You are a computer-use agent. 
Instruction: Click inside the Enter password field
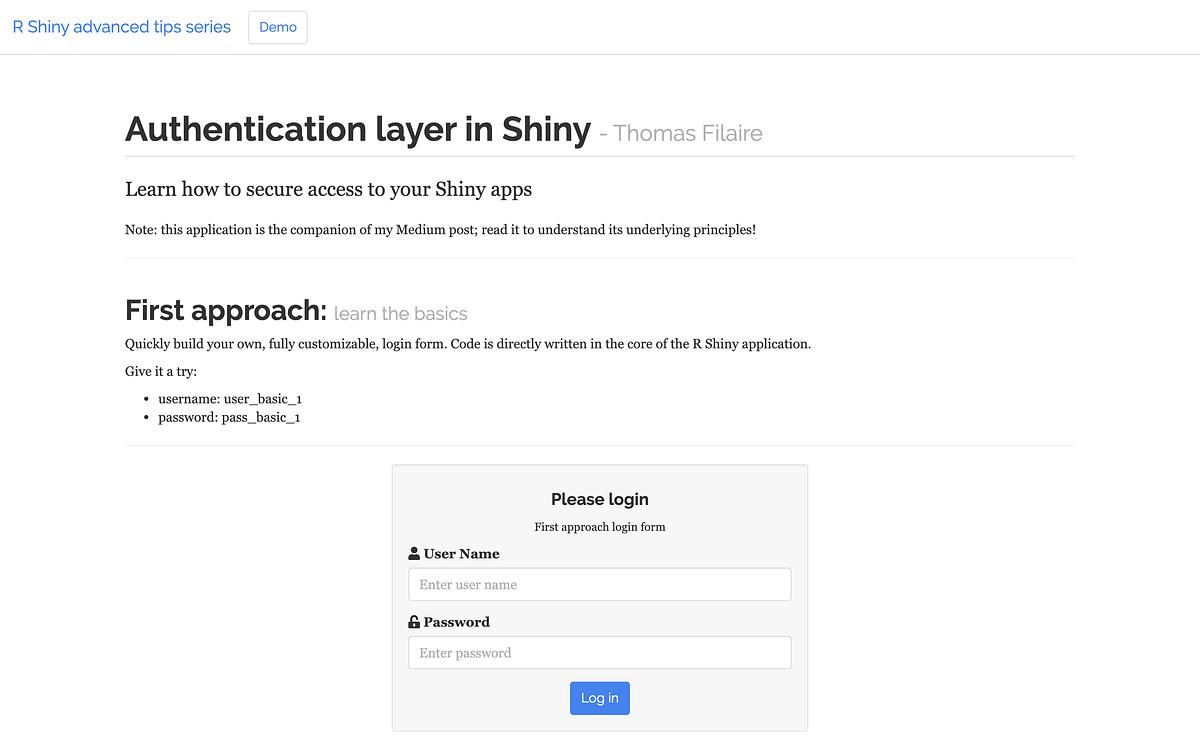coord(599,652)
